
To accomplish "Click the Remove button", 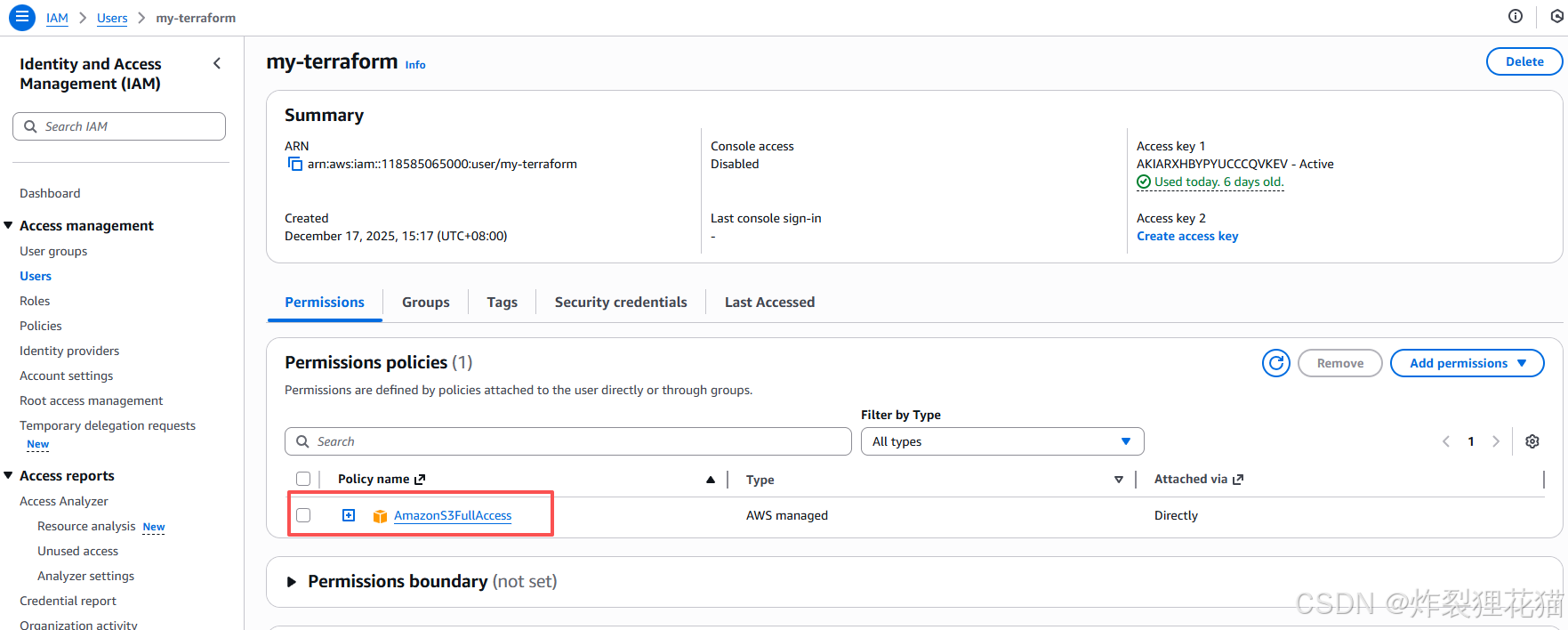I will 1340,363.
